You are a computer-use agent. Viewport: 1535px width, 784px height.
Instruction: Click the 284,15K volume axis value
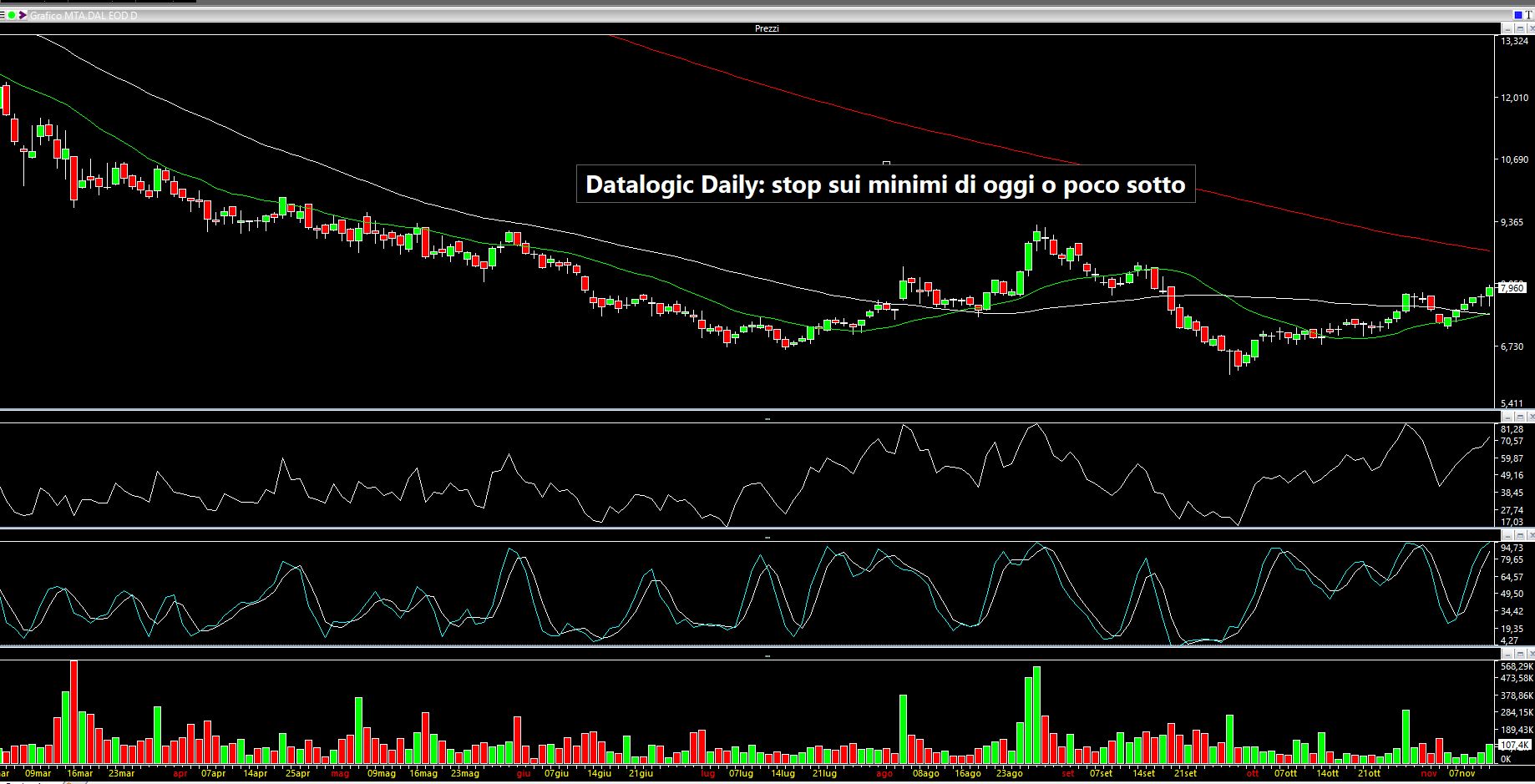tap(1517, 712)
